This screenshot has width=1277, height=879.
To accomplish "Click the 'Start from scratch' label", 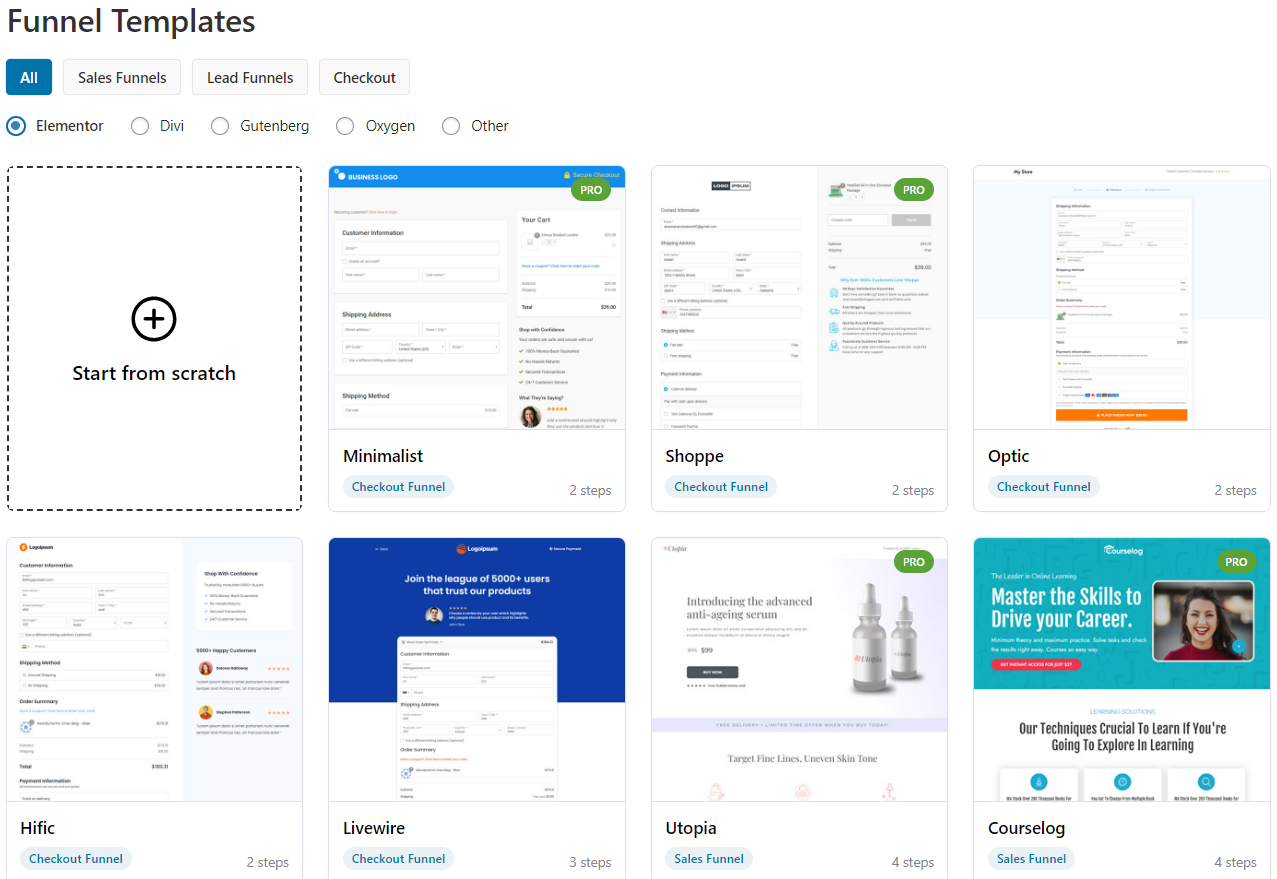I will click(154, 373).
